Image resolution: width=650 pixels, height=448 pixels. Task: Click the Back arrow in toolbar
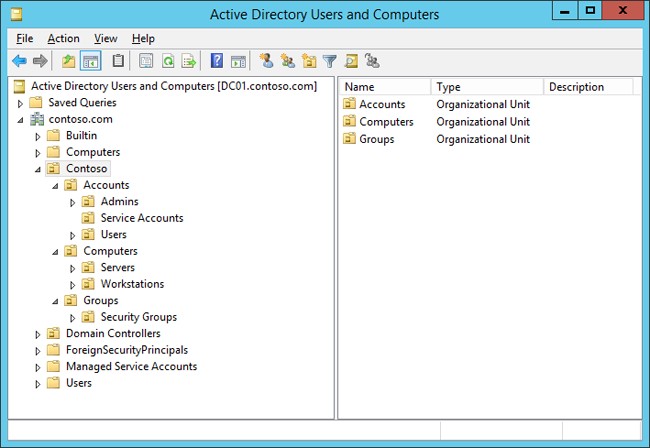19,61
